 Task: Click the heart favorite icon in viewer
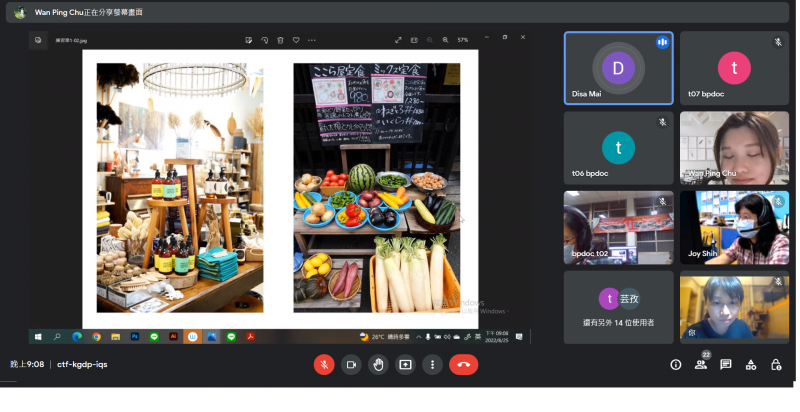[x=296, y=40]
